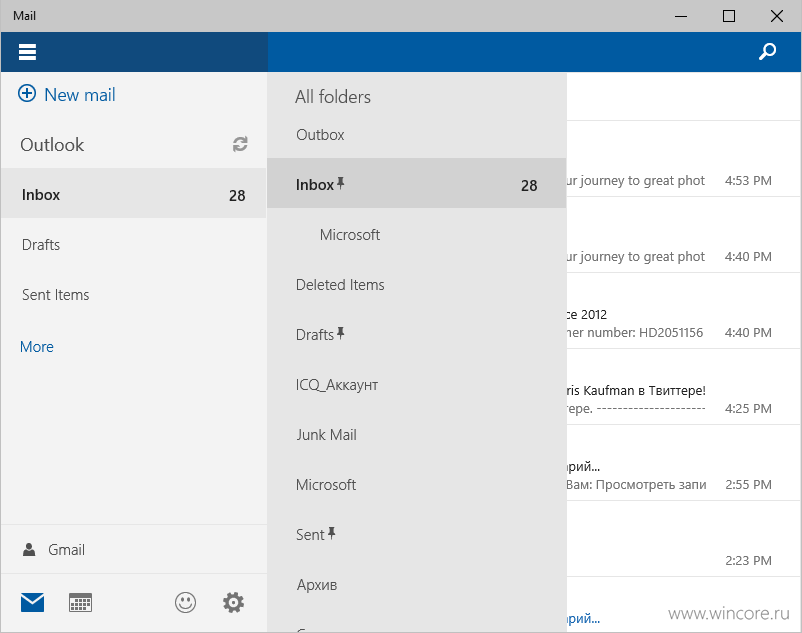Switch to the Mail envelope icon
Screen dimensions: 802x633
(x=32, y=602)
